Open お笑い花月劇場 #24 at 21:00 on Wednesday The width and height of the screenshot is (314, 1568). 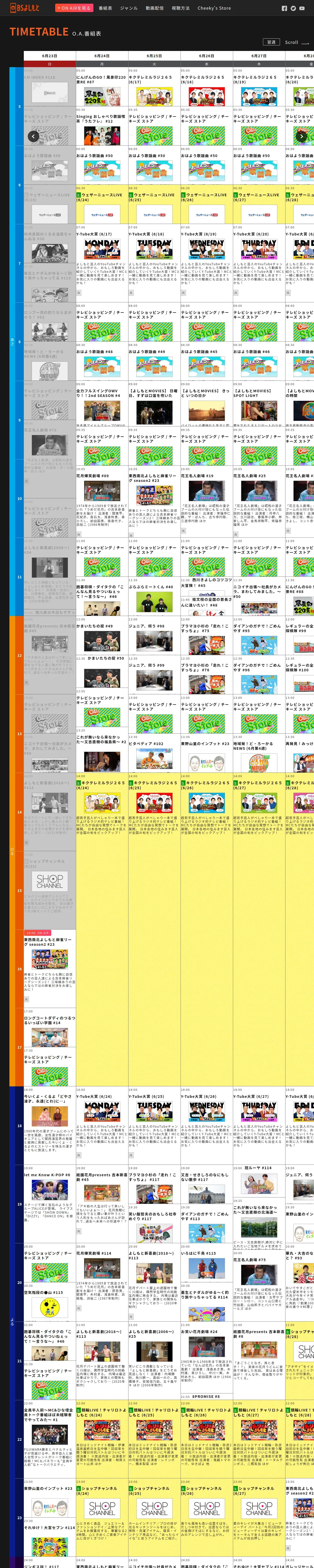click(207, 1357)
